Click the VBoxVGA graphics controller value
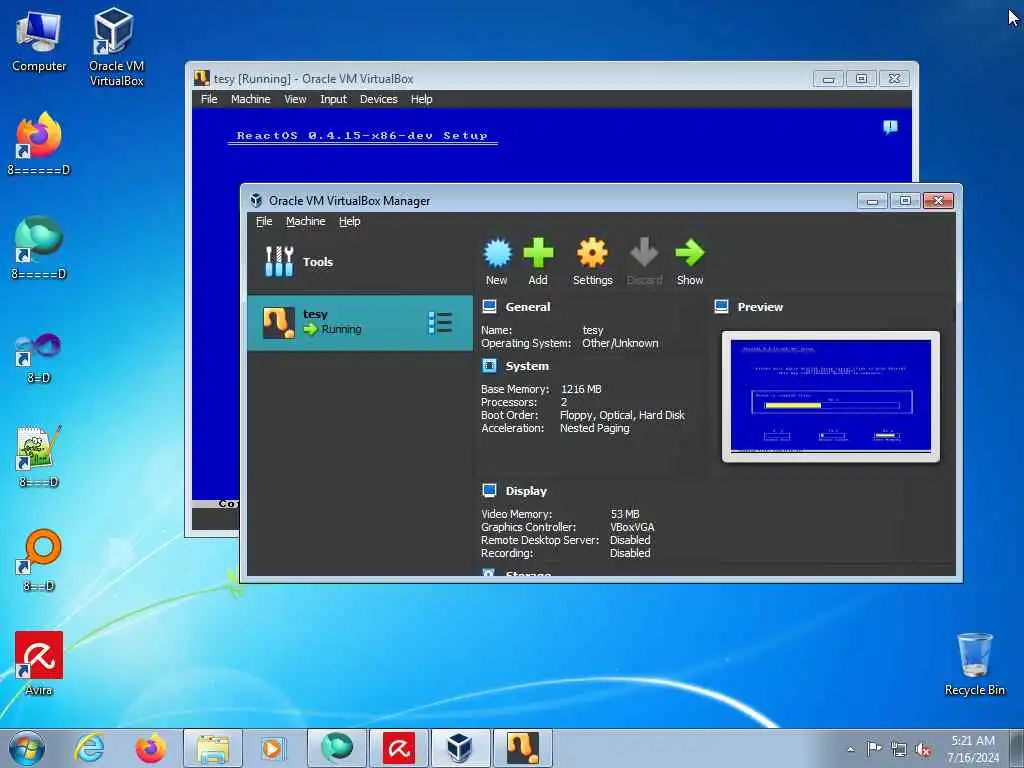This screenshot has height=768, width=1024. (x=632, y=527)
